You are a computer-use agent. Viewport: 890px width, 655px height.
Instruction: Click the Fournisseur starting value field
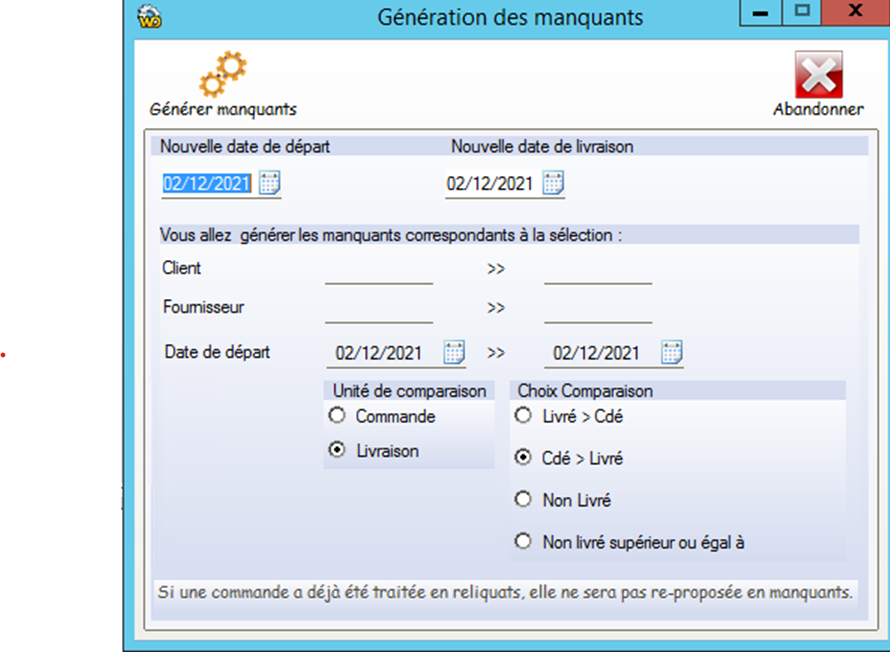click(379, 309)
